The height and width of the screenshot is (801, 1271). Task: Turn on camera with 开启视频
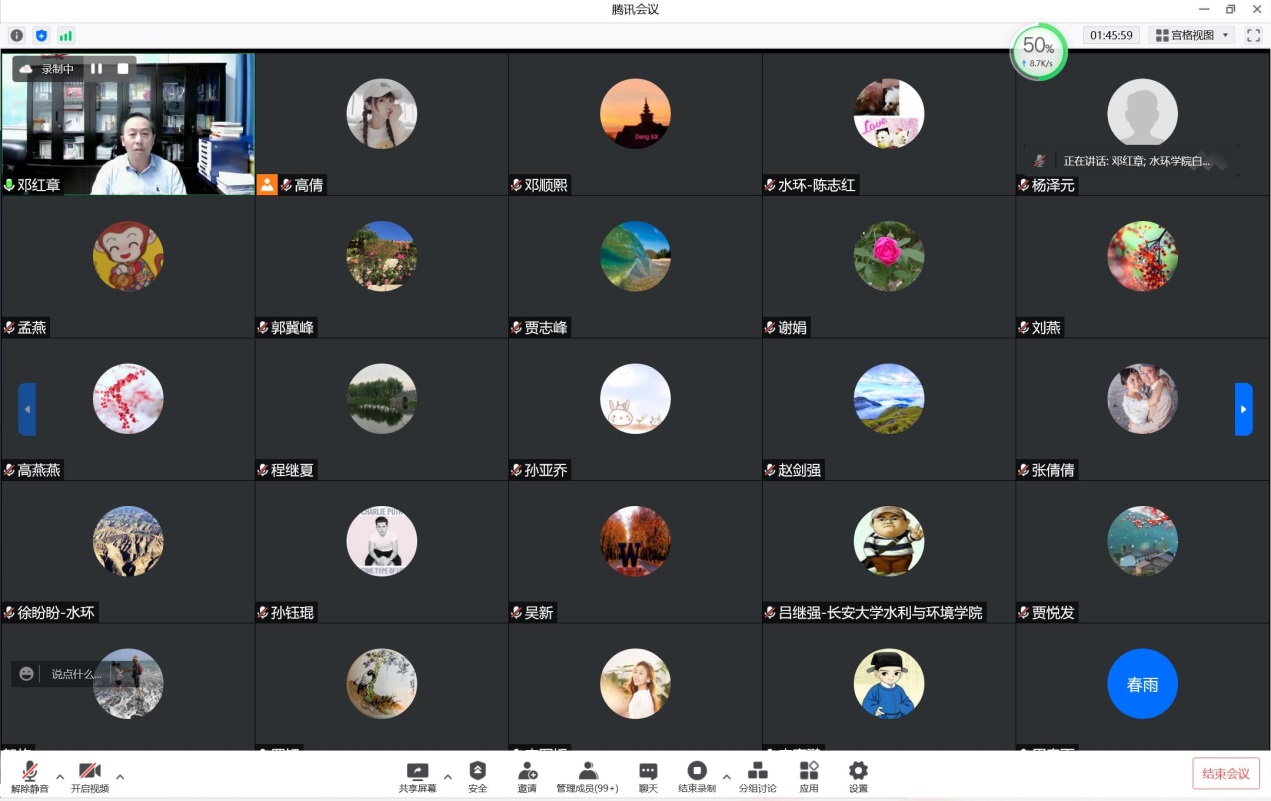pos(90,771)
